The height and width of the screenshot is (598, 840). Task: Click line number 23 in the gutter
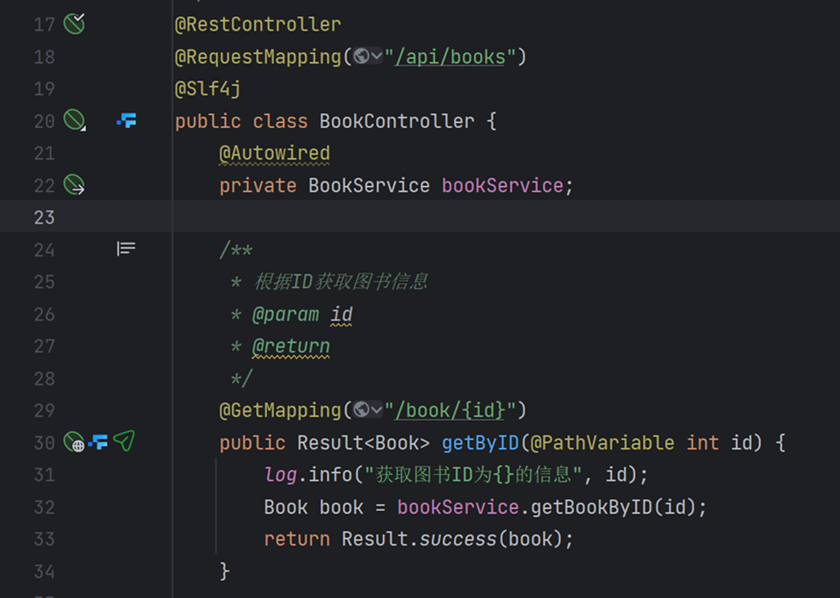(x=44, y=218)
